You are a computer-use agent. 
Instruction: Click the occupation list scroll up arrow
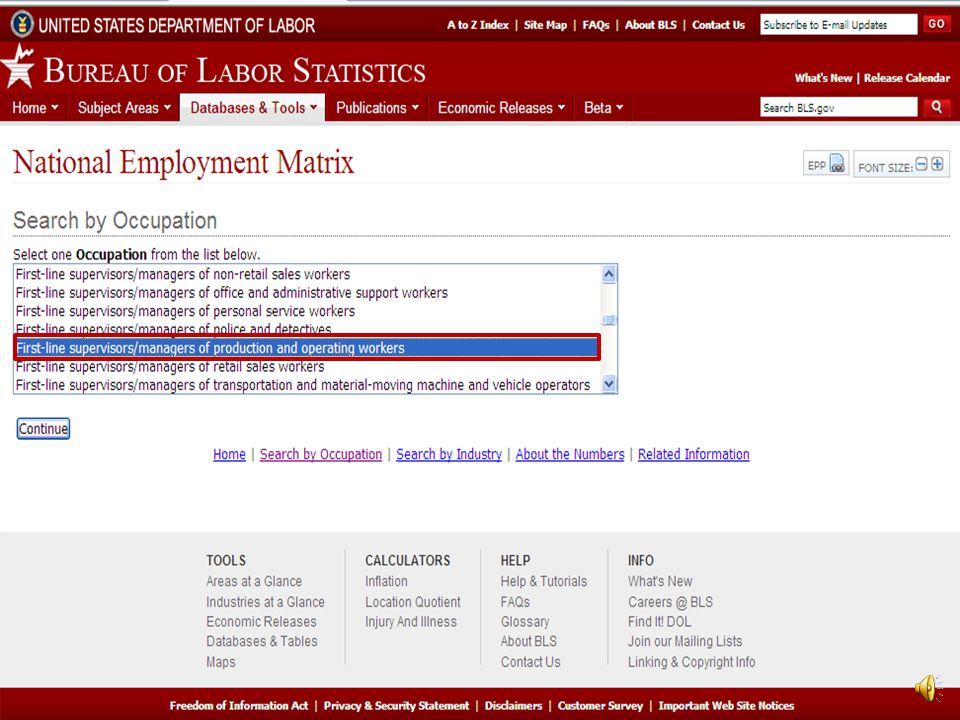point(609,274)
